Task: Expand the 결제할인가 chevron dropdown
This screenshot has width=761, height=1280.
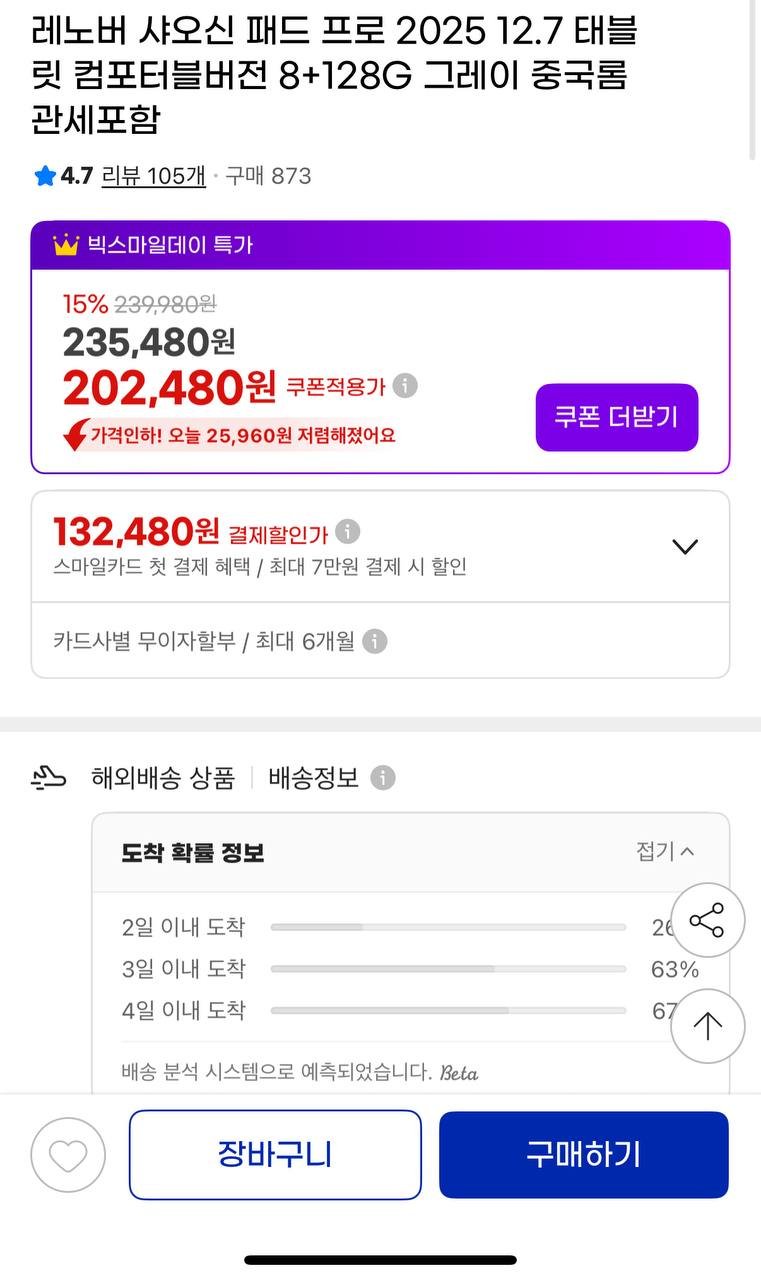Action: click(x=684, y=546)
